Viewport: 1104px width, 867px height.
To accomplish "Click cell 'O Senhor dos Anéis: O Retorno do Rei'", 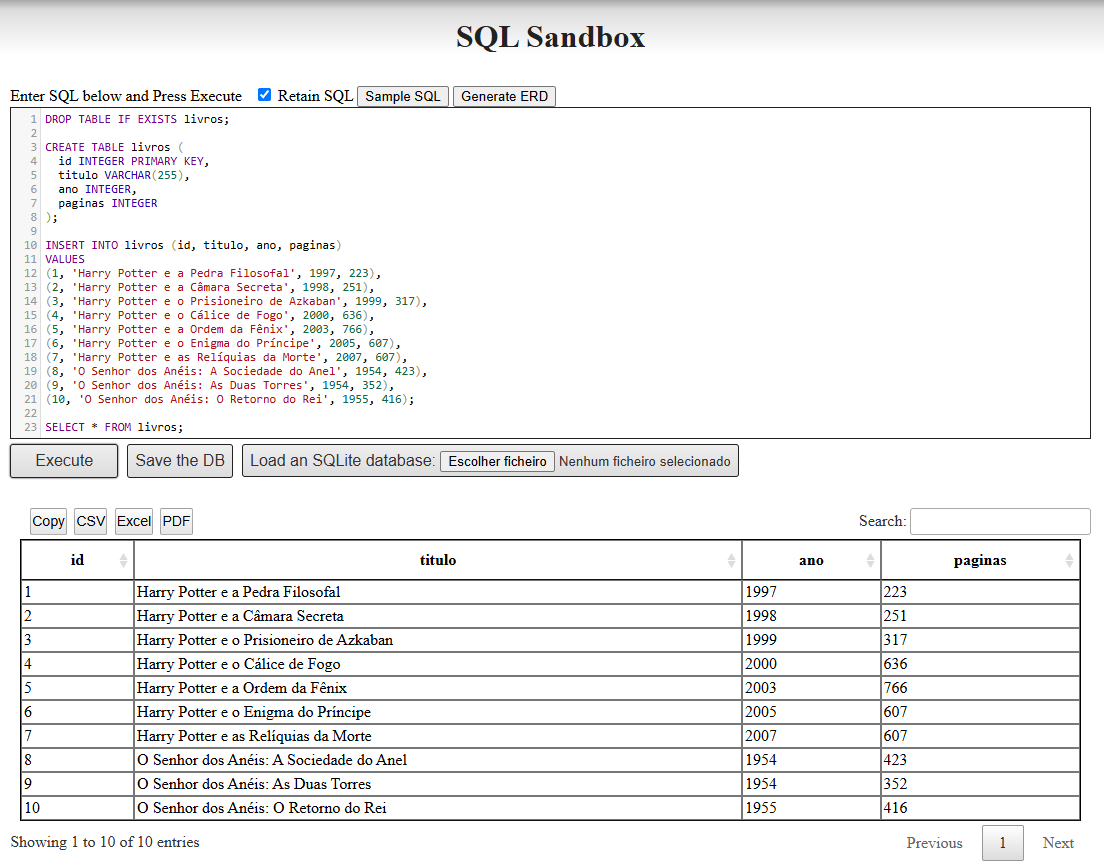I will click(x=438, y=808).
